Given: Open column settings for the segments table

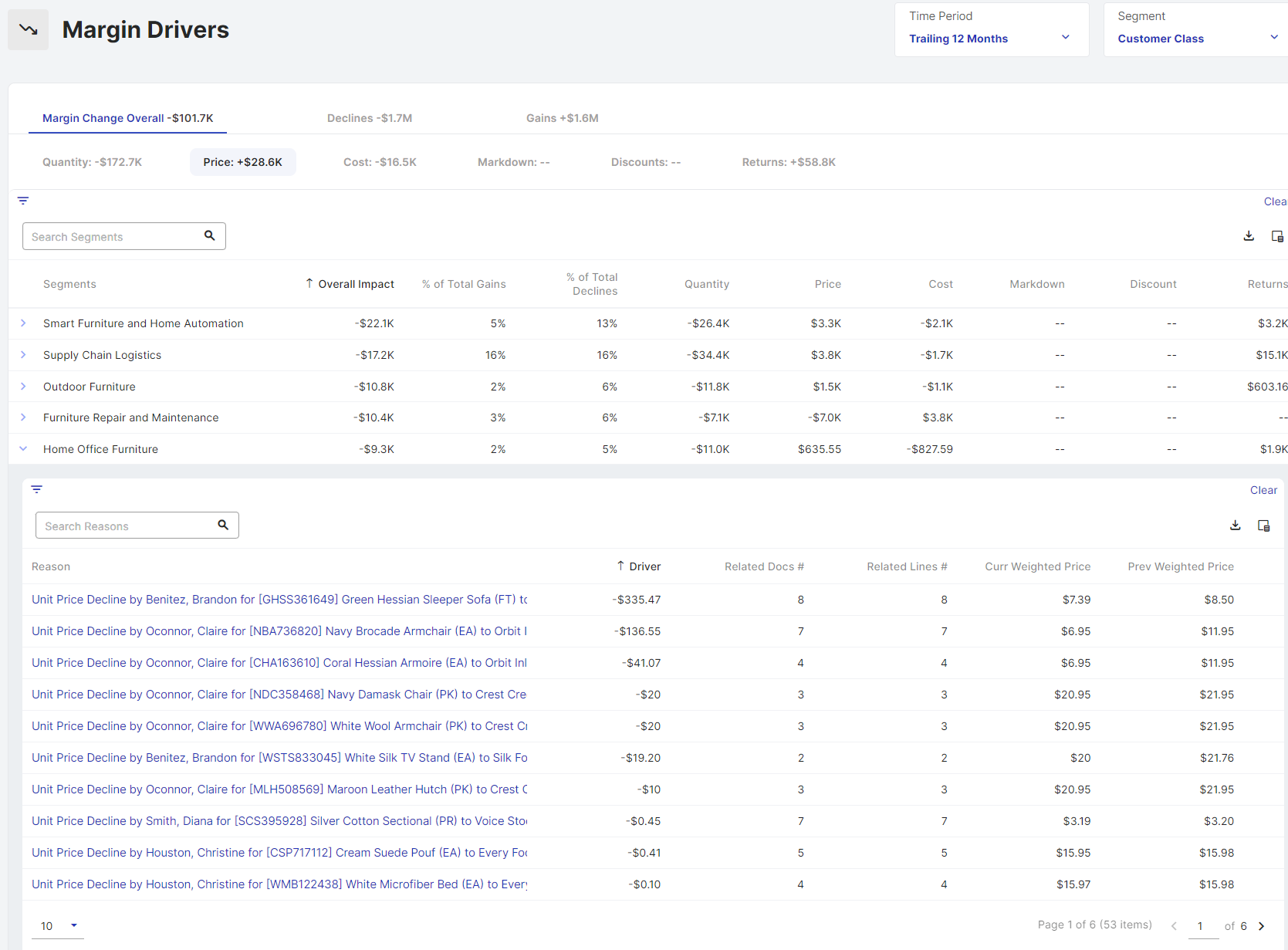Looking at the screenshot, I should click(x=1277, y=236).
